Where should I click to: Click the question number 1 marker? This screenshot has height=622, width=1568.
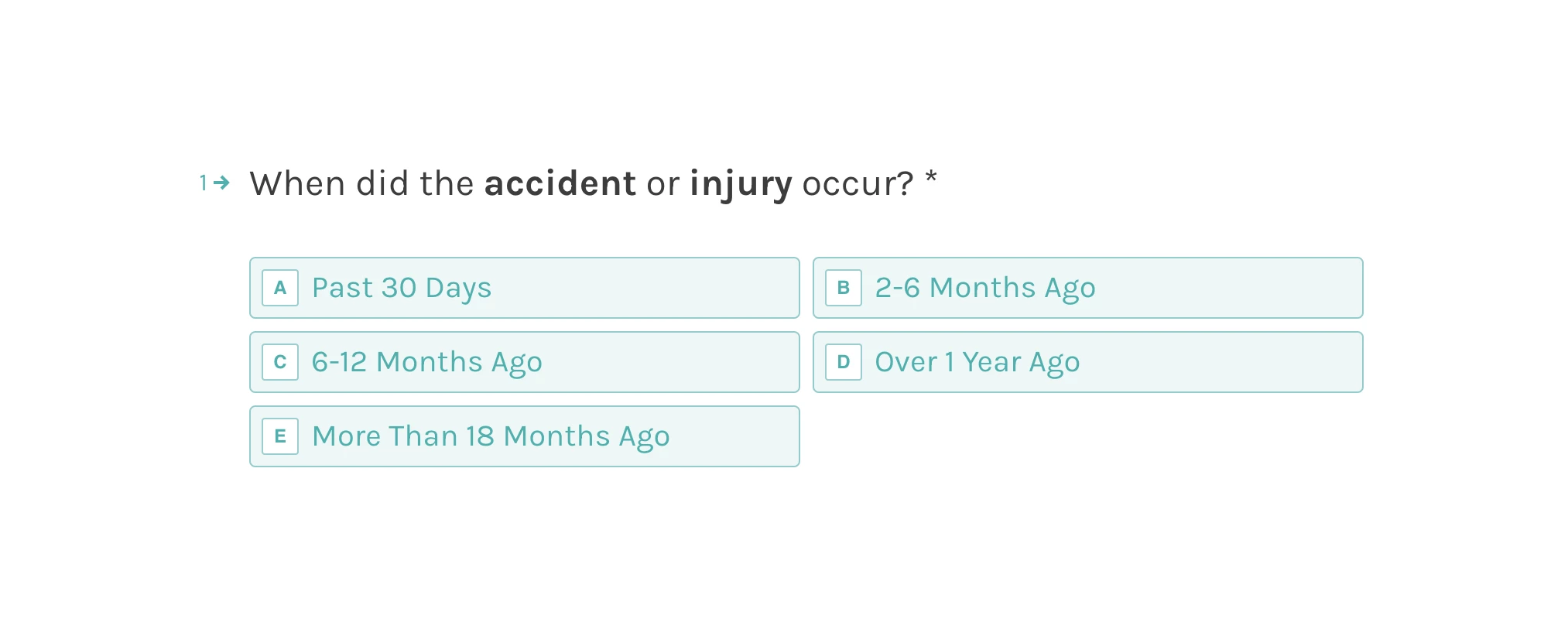point(204,183)
